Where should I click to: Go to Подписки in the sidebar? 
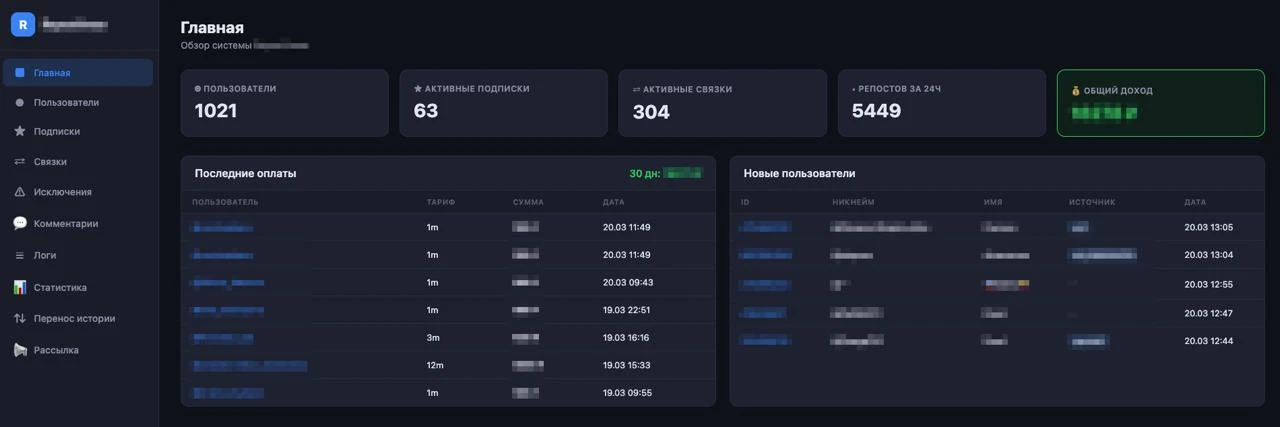tap(79, 131)
